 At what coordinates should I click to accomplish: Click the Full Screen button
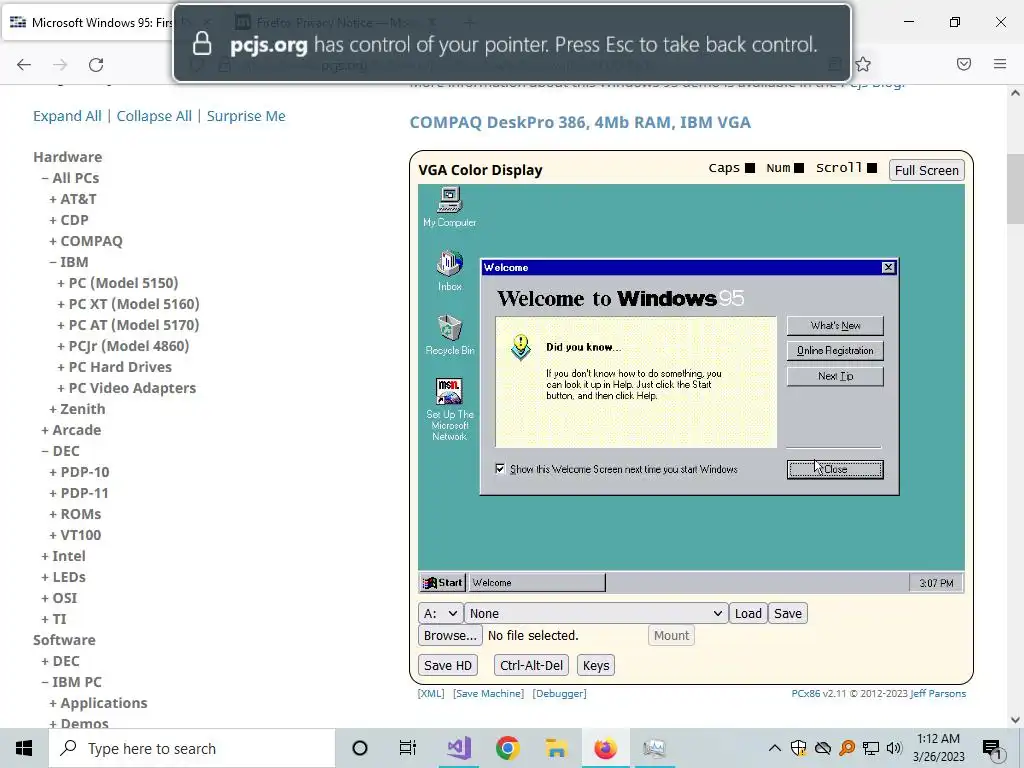926,170
